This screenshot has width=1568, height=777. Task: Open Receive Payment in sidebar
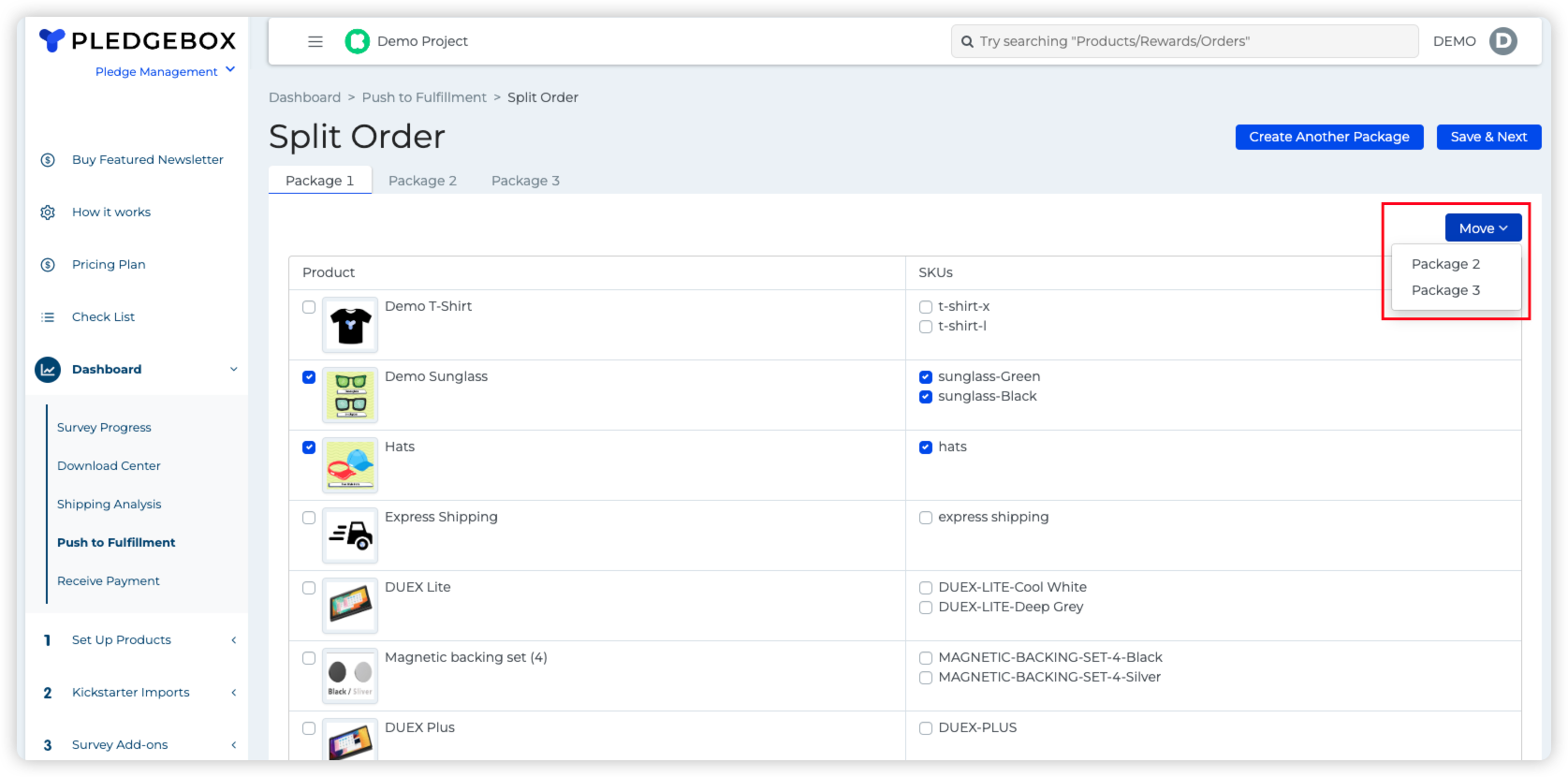(109, 581)
